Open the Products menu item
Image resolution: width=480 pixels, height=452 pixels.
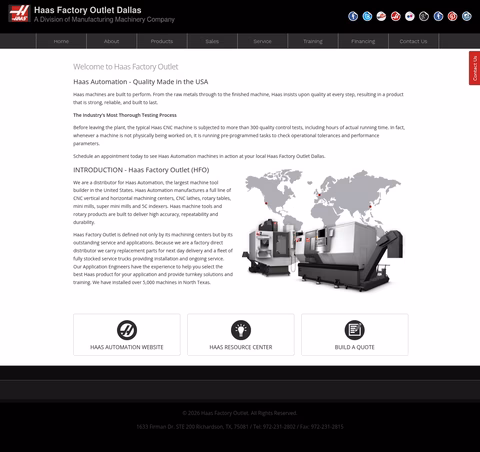[x=162, y=41]
